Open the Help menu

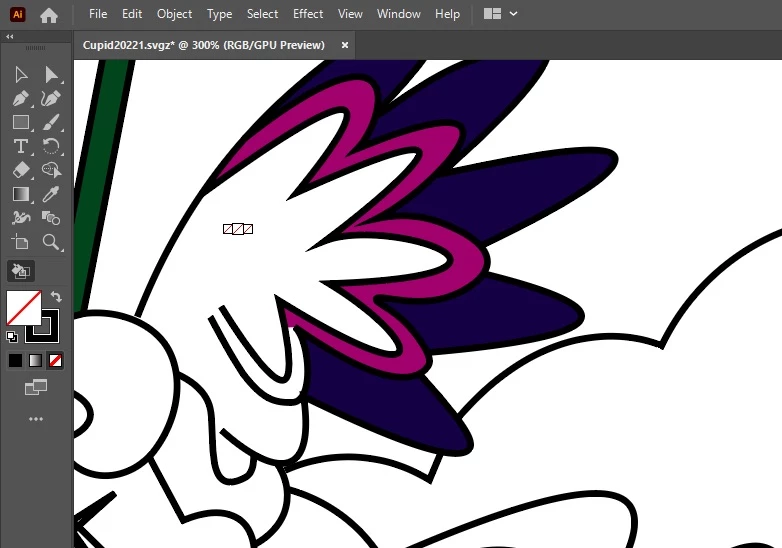click(x=447, y=14)
